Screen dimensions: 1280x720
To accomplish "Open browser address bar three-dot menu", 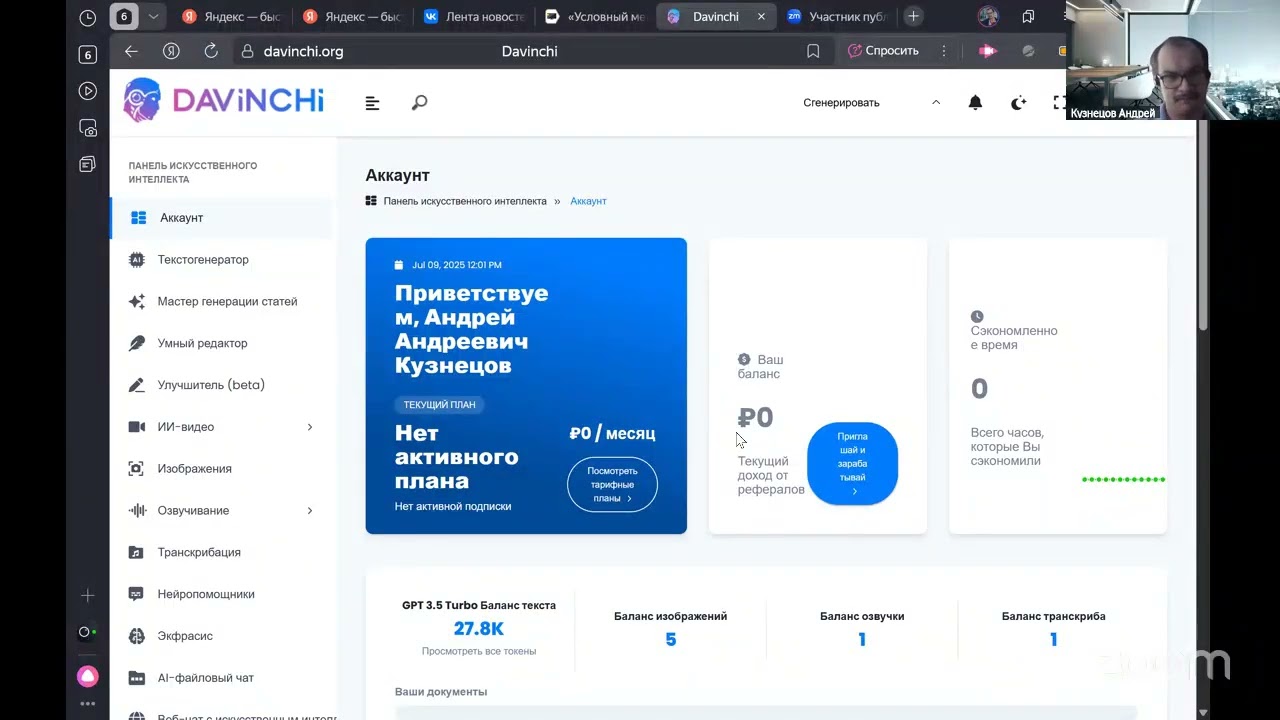I will coord(943,51).
